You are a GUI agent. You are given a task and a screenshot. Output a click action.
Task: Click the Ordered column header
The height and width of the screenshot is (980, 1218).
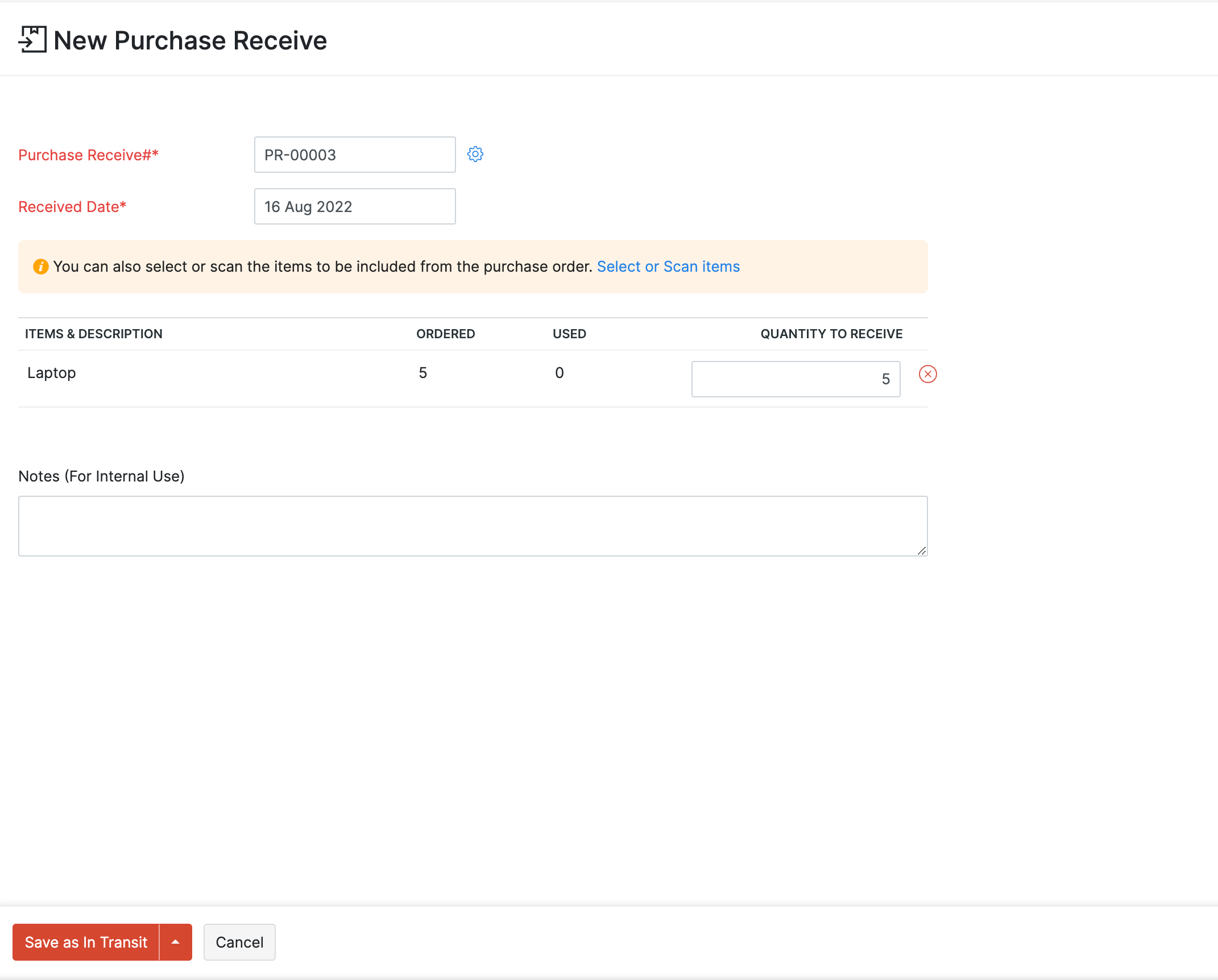(445, 334)
